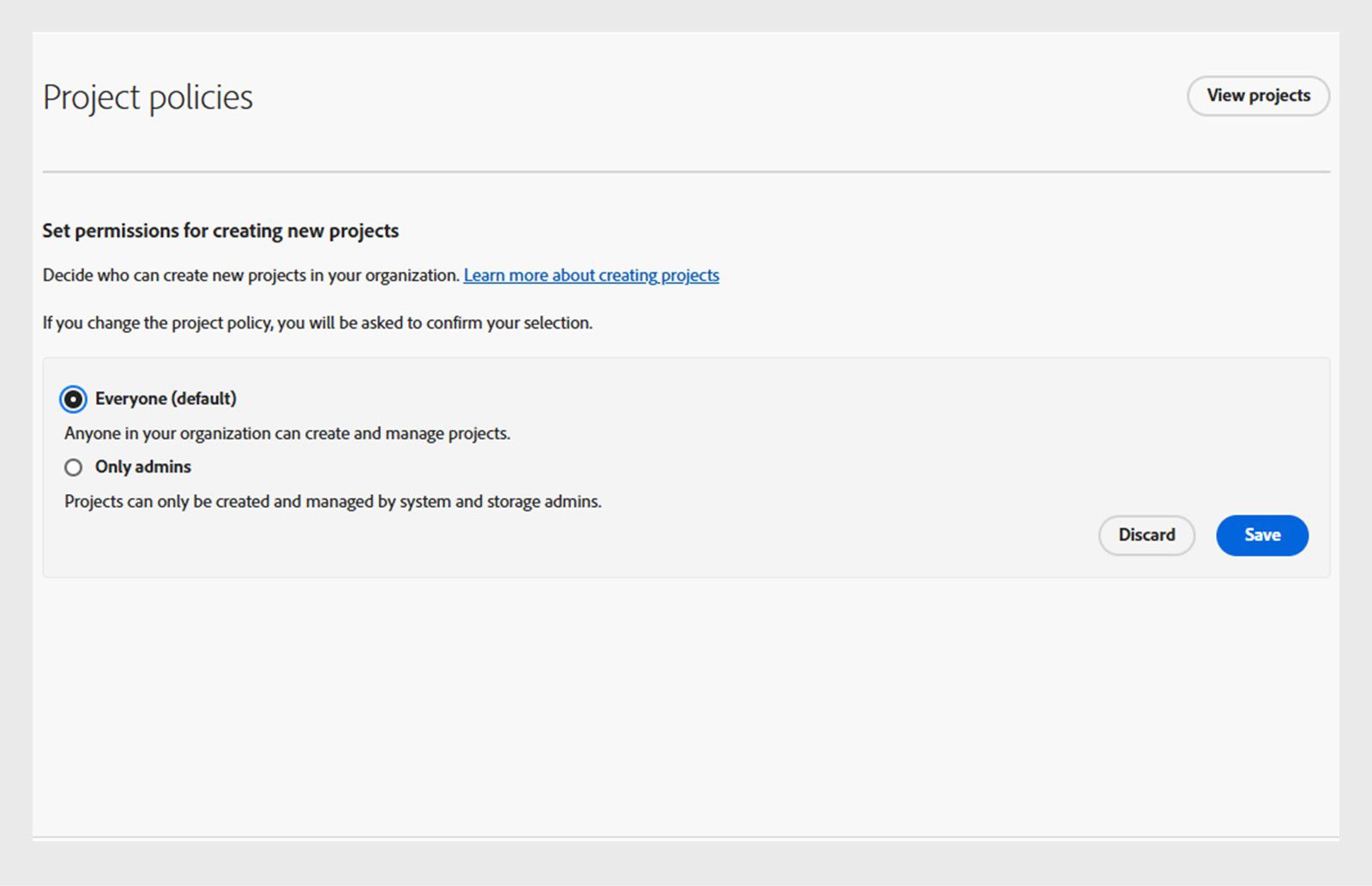The image size is (1372, 886).
Task: Discard changes to project policy
Action: pos(1146,535)
